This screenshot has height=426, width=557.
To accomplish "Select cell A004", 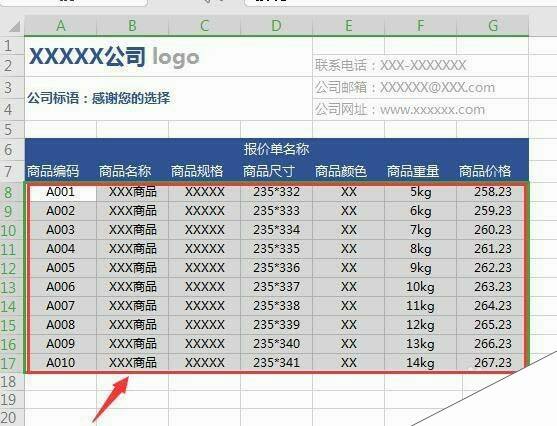I will [61, 249].
